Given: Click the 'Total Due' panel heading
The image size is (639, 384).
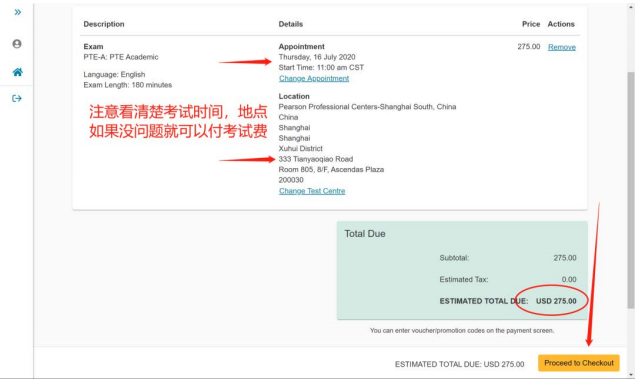Looking at the screenshot, I should (365, 234).
